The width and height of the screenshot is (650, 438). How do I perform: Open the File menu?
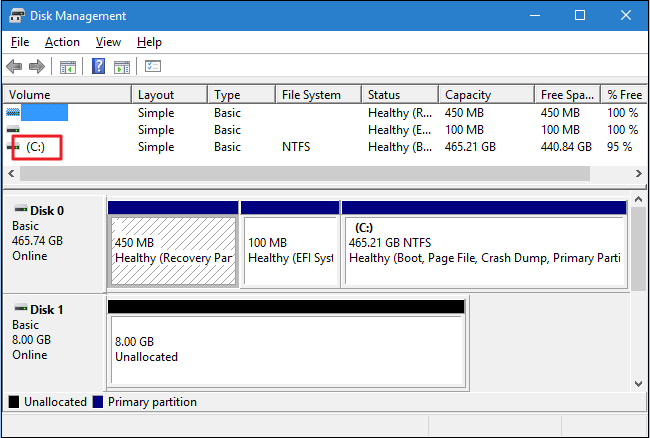(x=20, y=42)
